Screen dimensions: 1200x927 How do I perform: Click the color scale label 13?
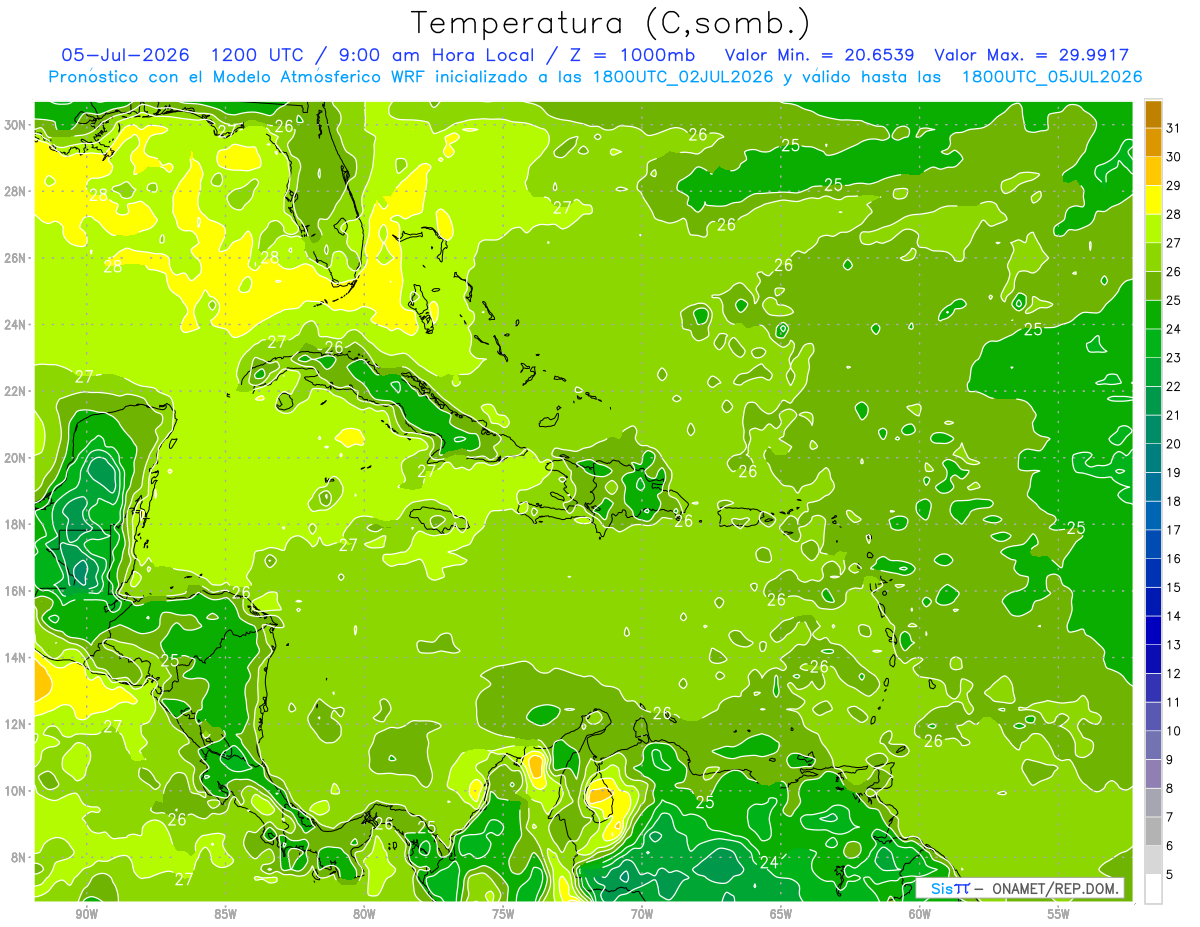1175,645
